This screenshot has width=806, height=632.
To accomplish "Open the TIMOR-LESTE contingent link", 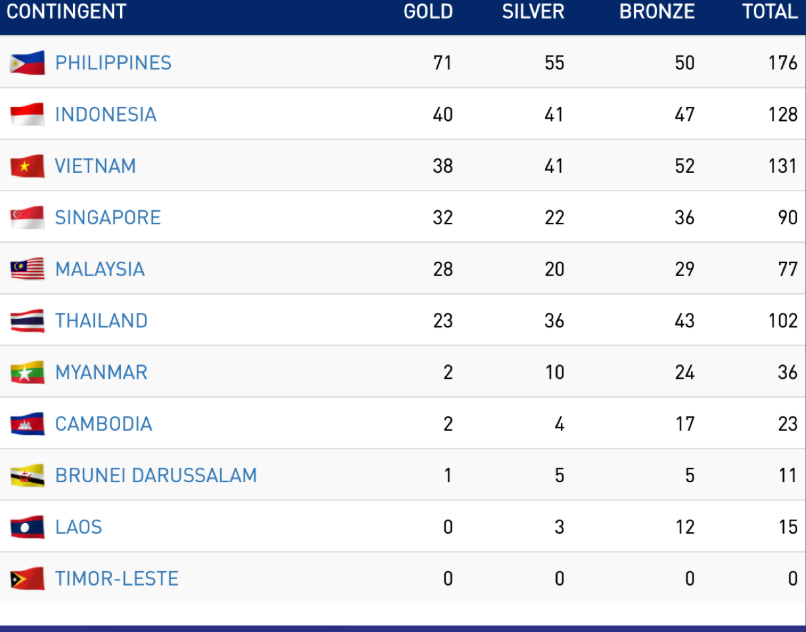I will (117, 579).
